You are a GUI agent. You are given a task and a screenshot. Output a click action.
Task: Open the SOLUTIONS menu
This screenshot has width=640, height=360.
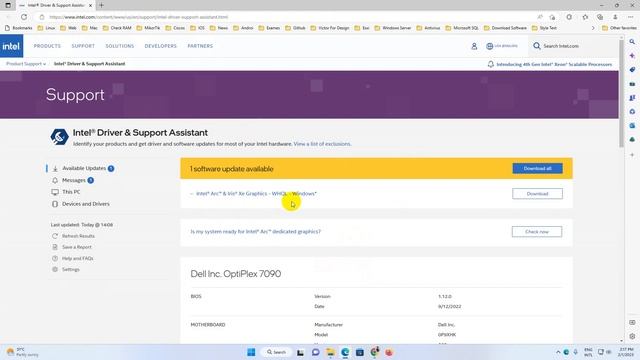pos(120,46)
